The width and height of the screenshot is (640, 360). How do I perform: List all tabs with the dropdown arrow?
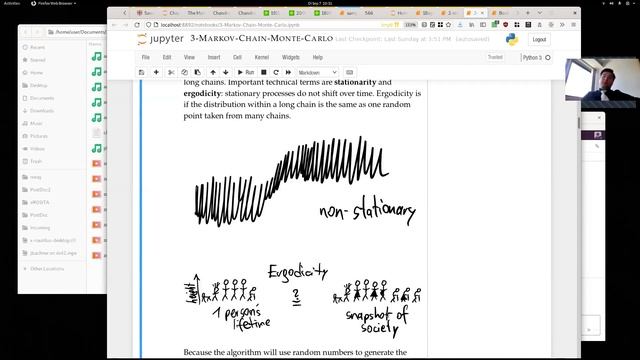click(x=540, y=13)
